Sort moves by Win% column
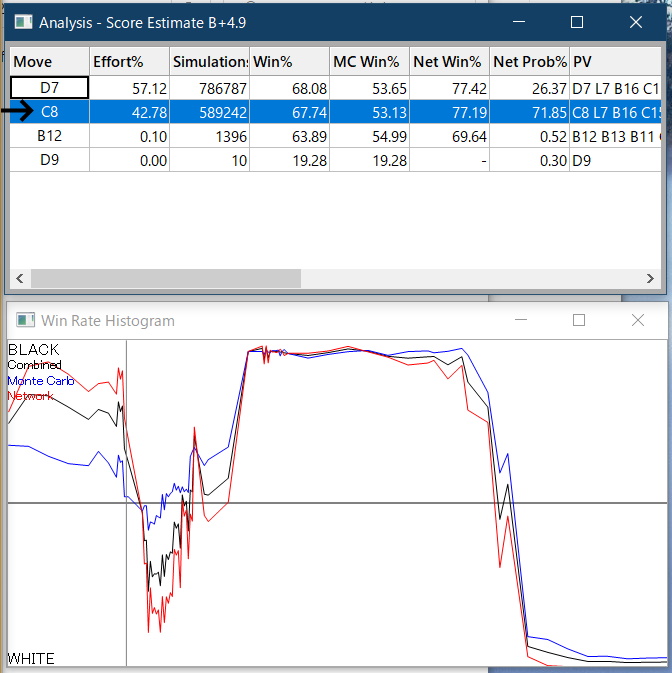 coord(289,62)
